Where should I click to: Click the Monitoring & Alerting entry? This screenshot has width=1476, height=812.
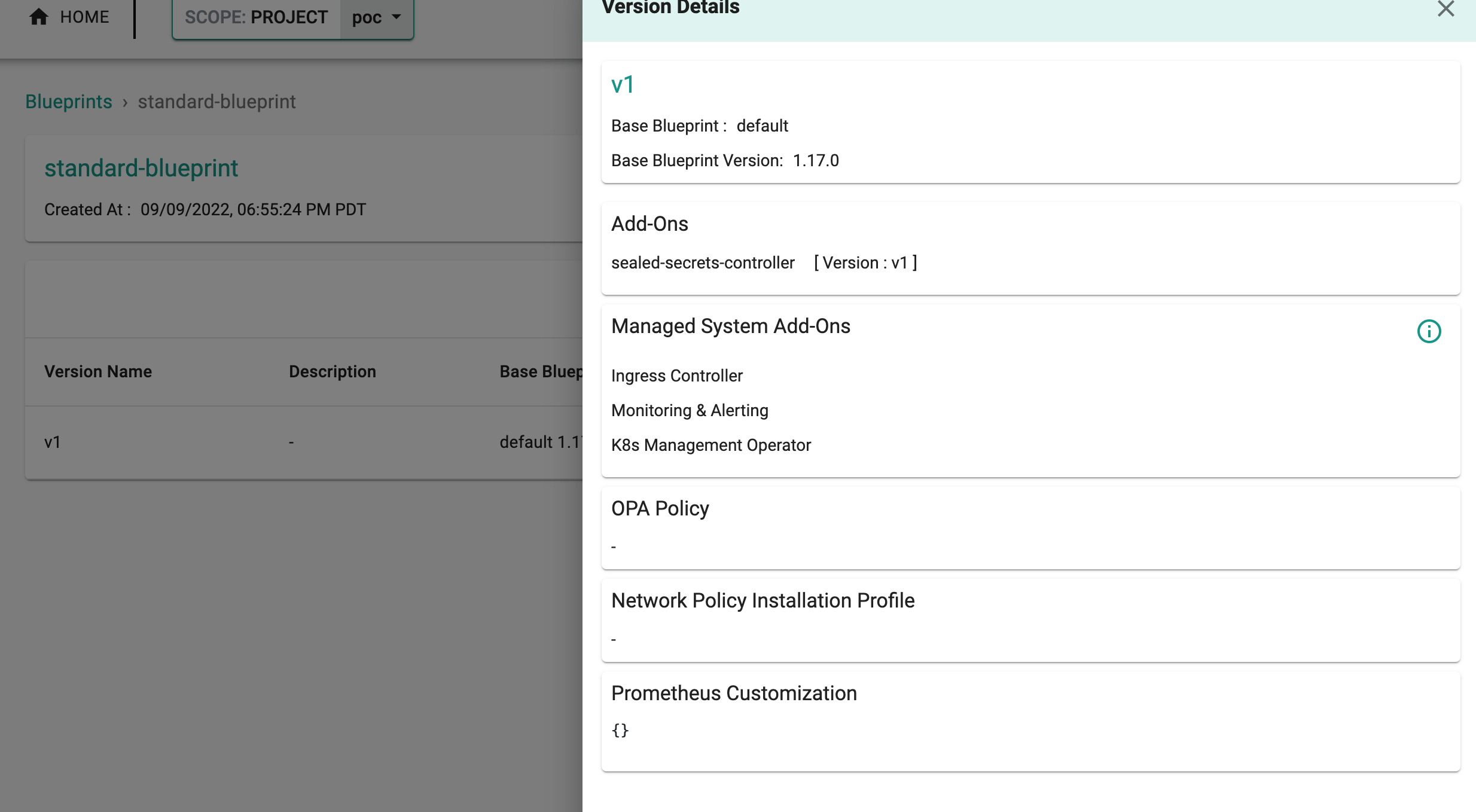(690, 410)
